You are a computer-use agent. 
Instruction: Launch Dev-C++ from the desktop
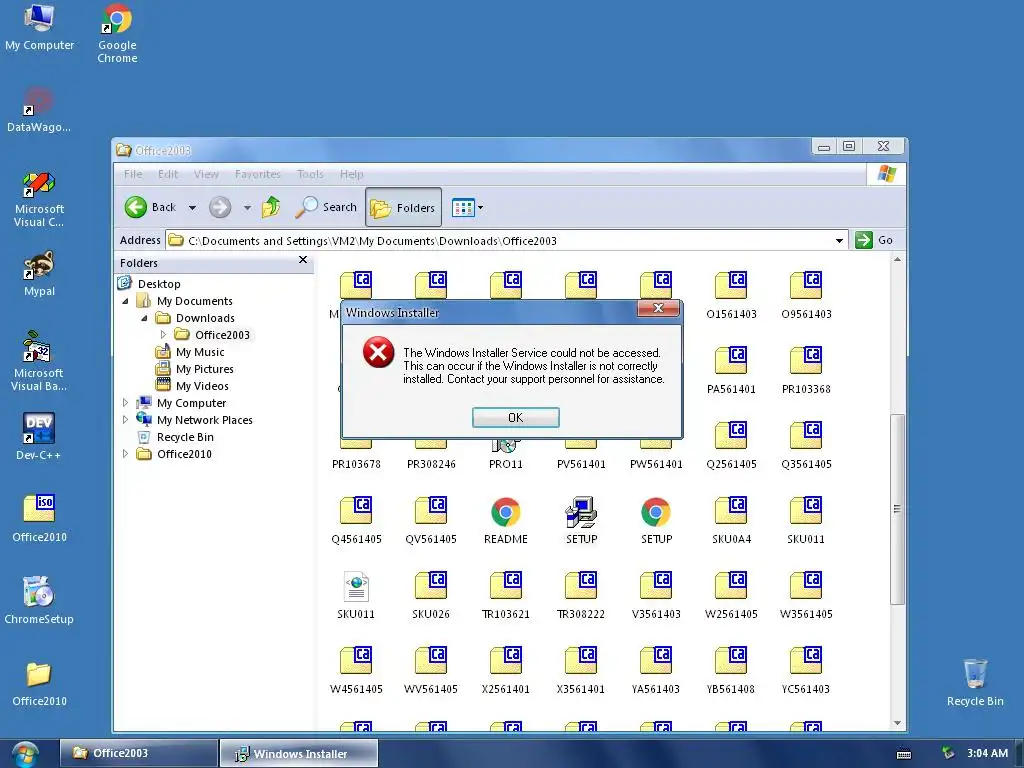39,436
